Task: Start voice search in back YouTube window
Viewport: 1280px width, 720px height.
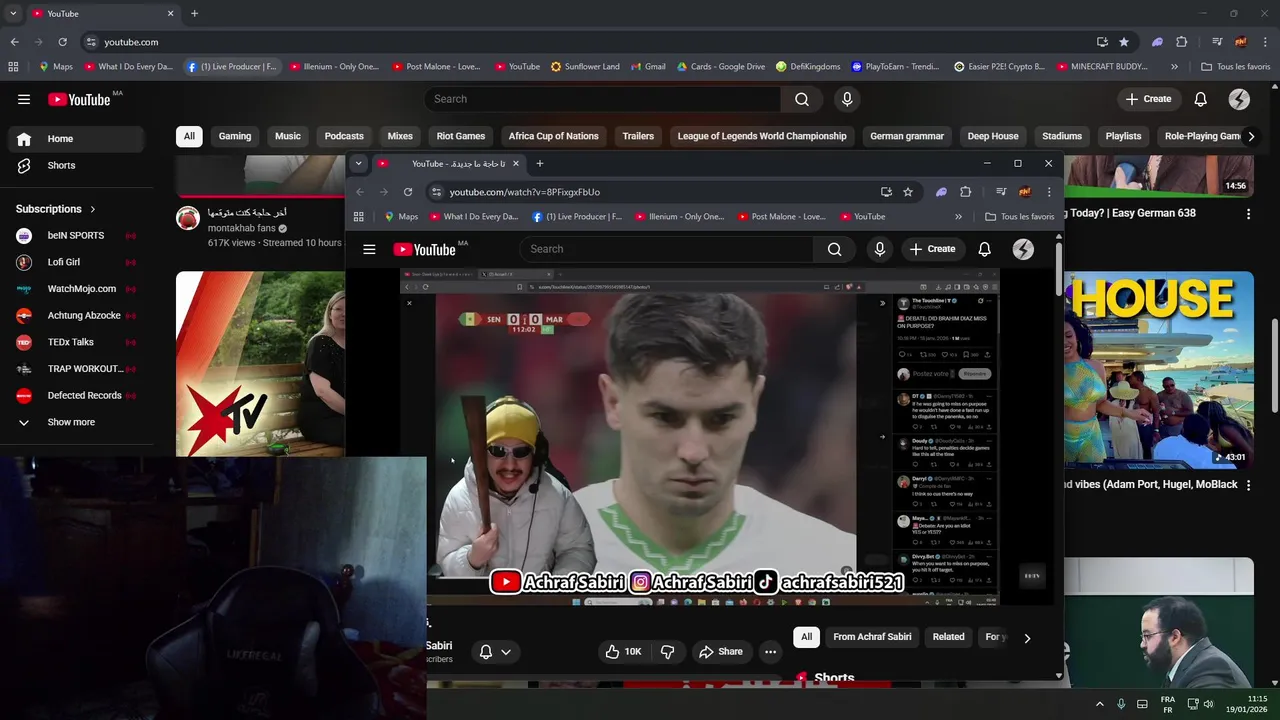Action: click(x=847, y=99)
